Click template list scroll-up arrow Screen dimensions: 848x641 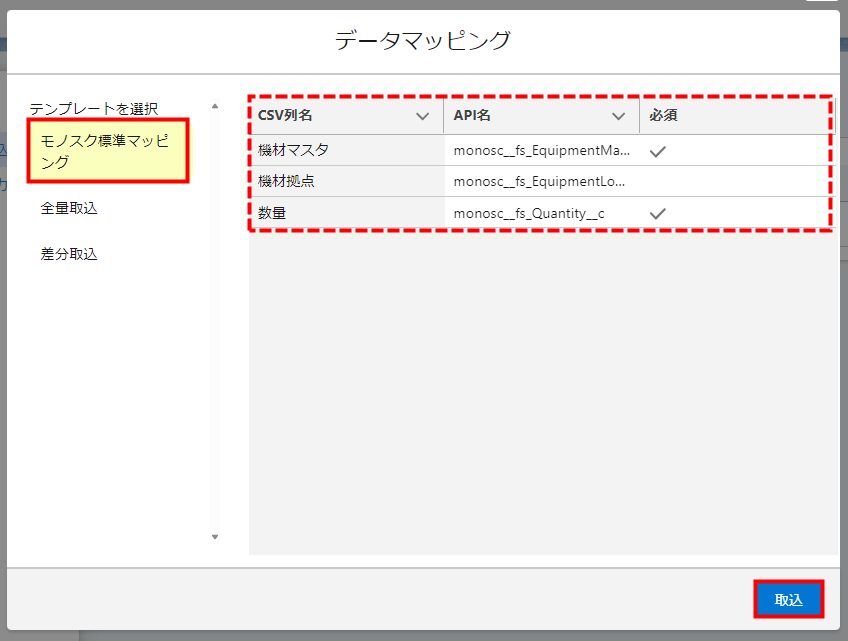pyautogui.click(x=214, y=105)
